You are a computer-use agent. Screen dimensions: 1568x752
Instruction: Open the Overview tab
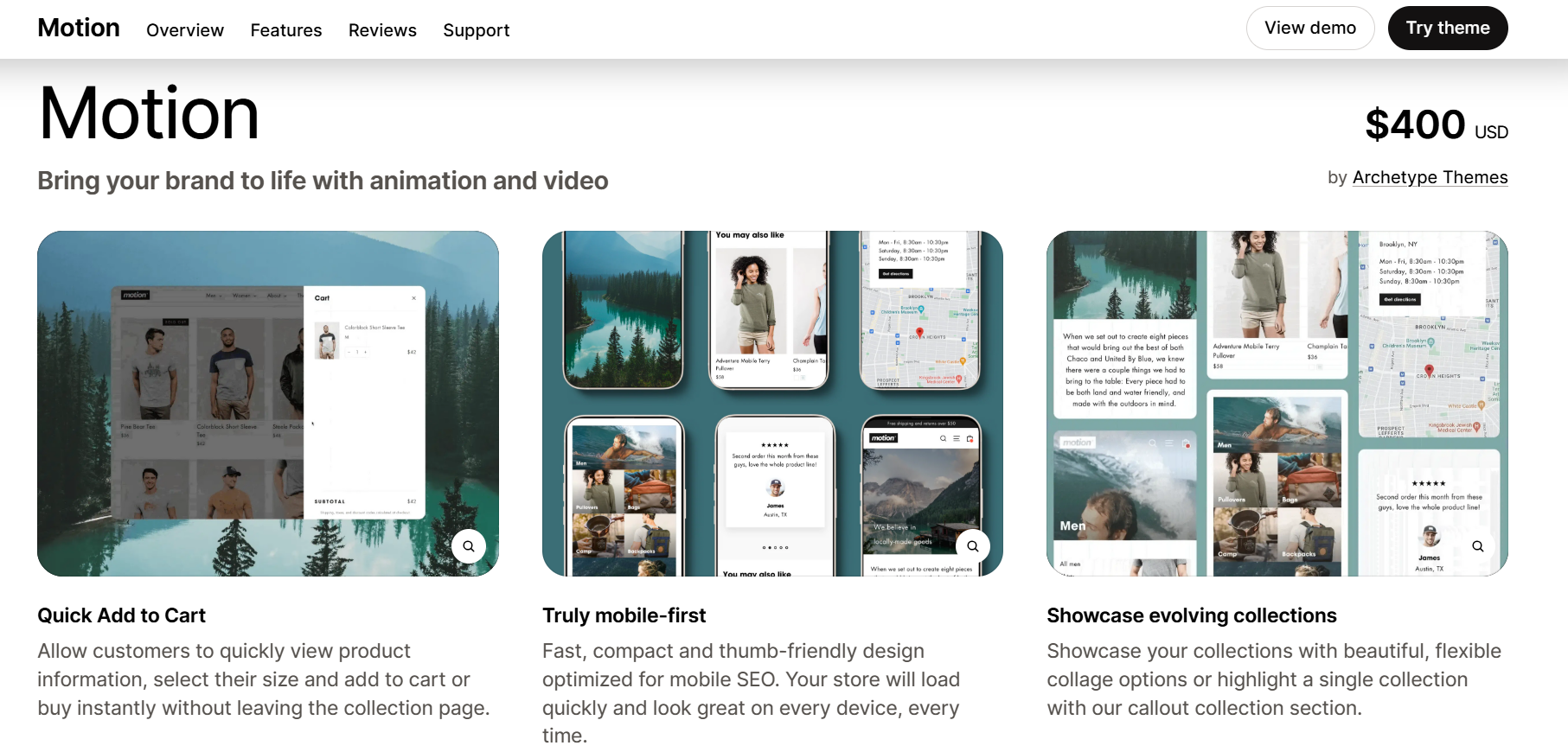(x=185, y=30)
